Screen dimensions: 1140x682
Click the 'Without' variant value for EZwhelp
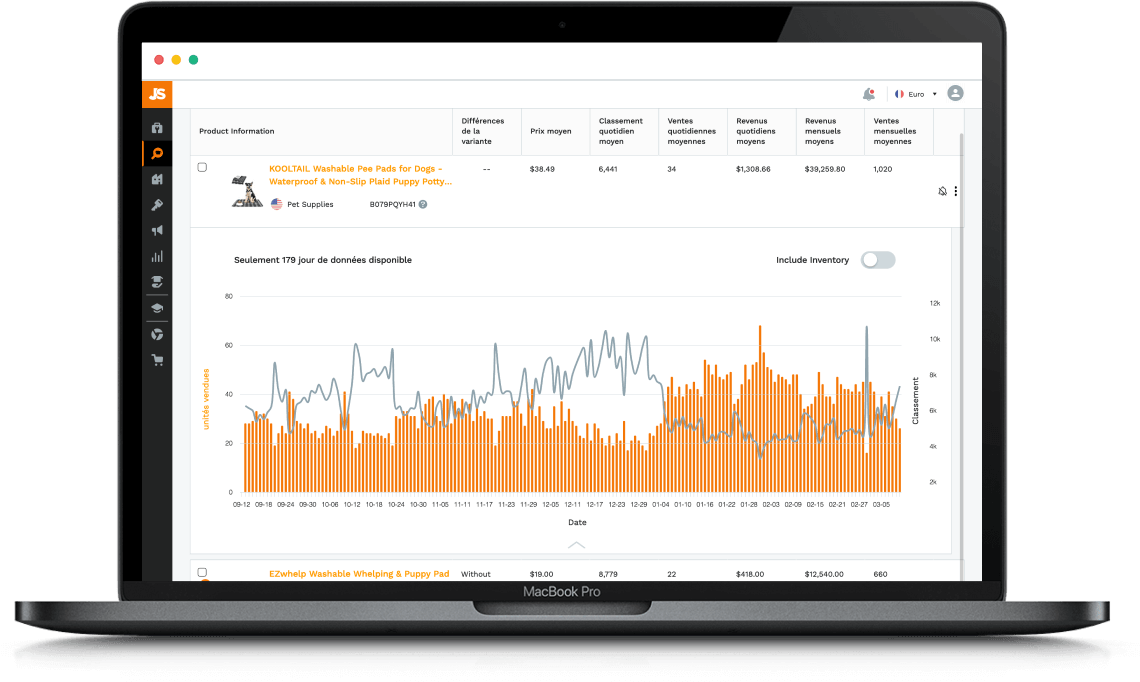tap(475, 574)
